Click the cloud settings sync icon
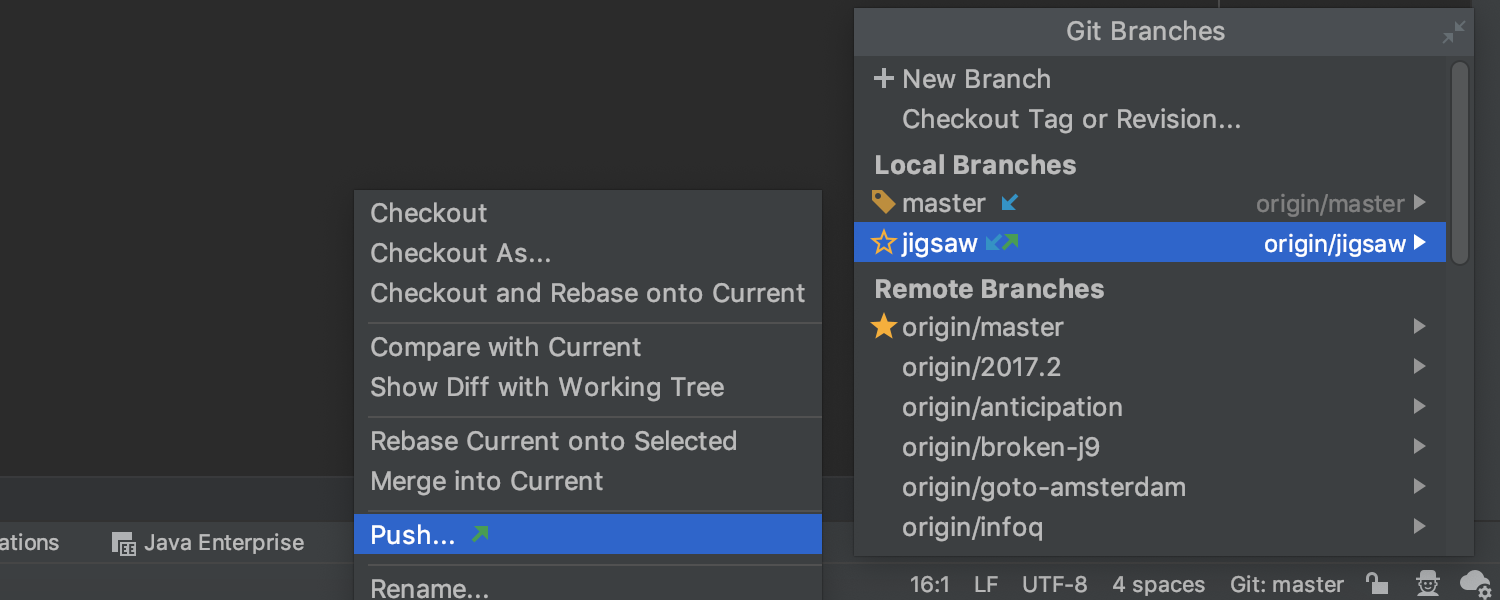Screen dimensions: 1500x600 coord(1476,585)
